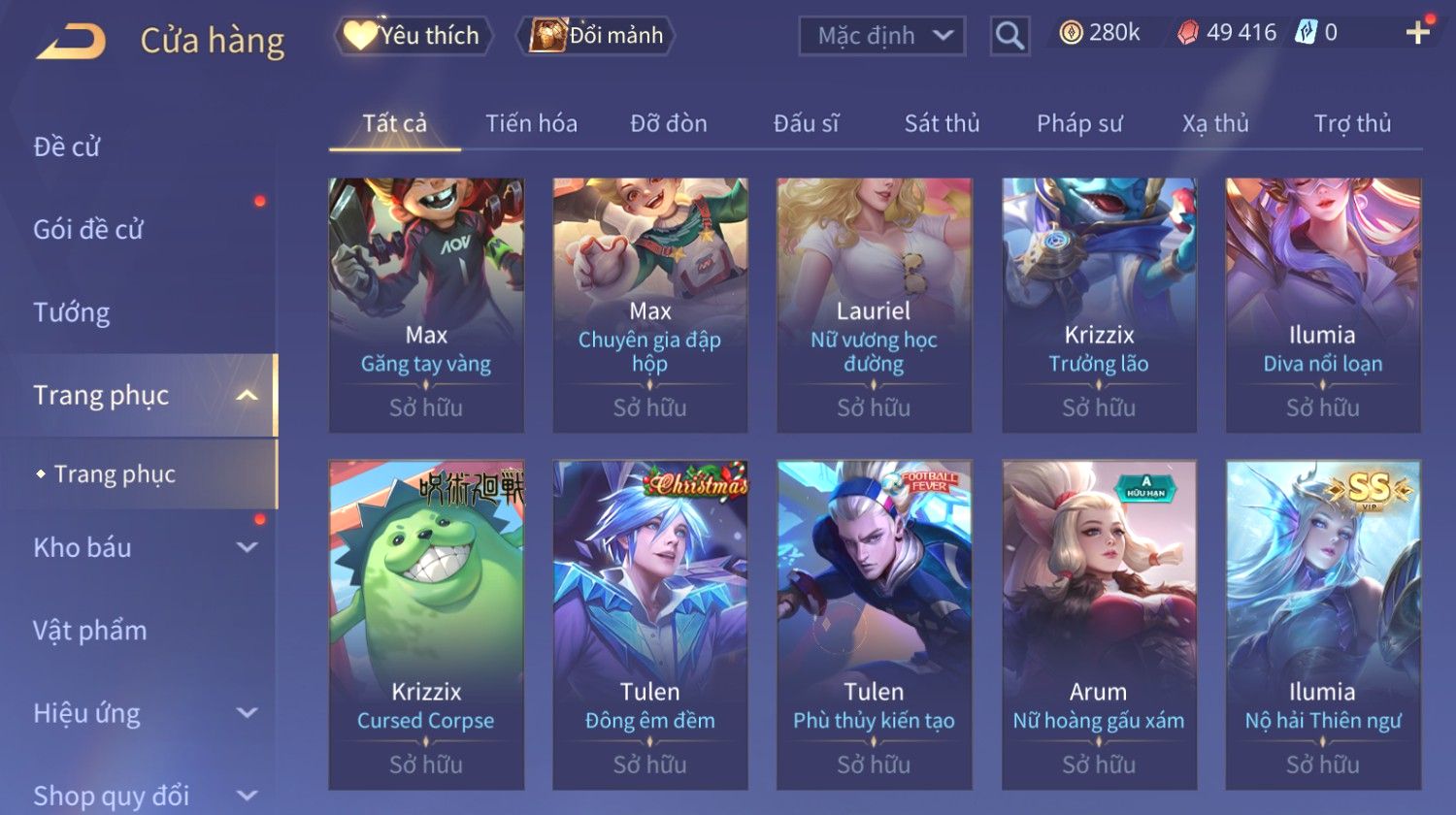The height and width of the screenshot is (815, 1456).
Task: Open the search magnifier icon
Action: click(x=1009, y=36)
